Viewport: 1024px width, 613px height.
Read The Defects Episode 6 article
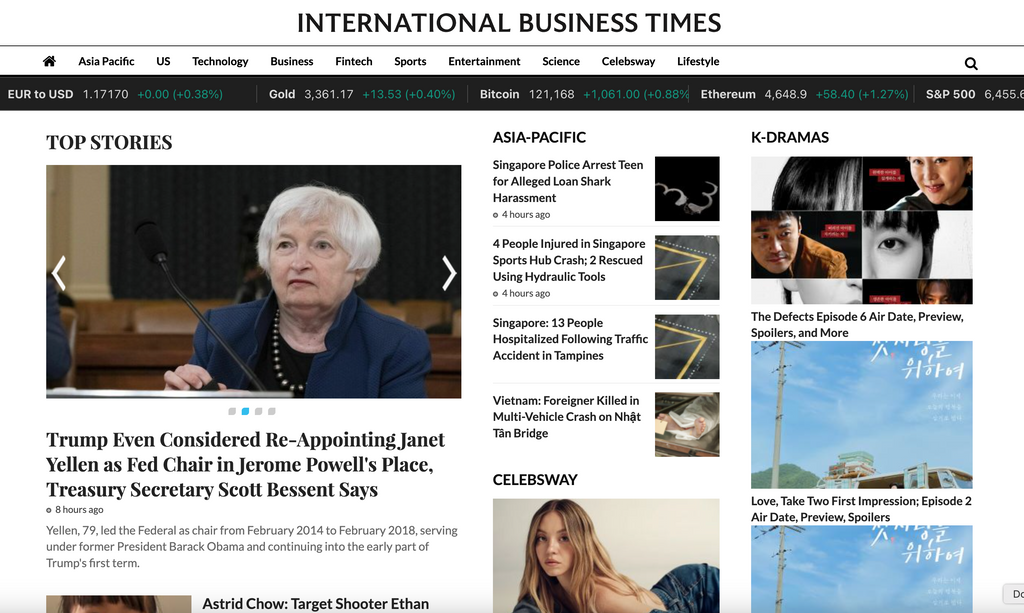(x=857, y=324)
